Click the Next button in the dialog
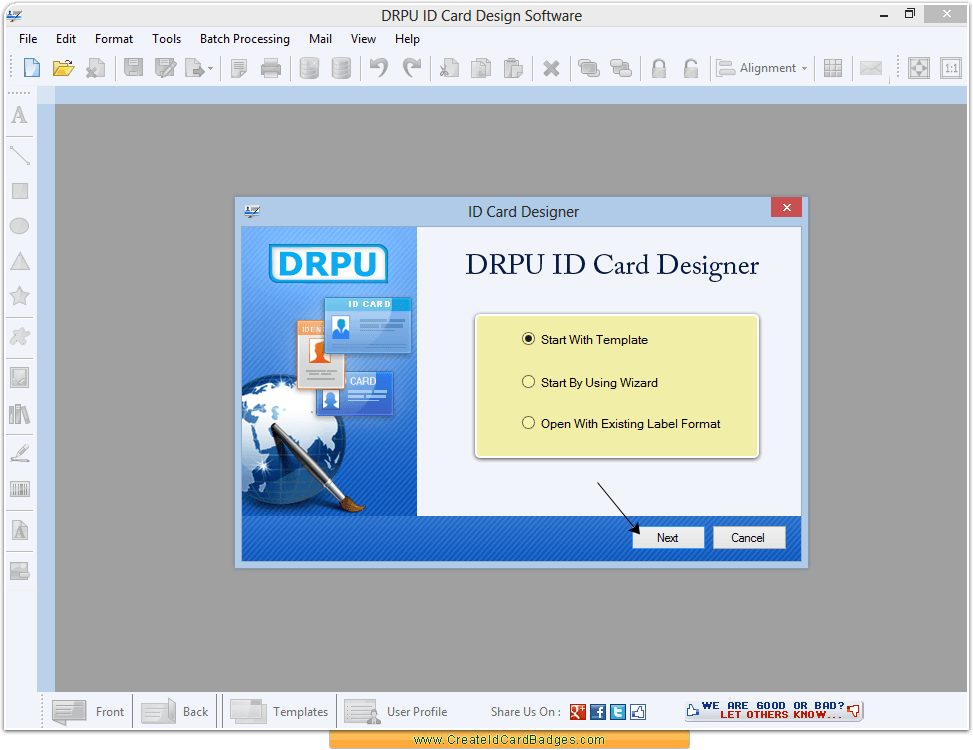Screen dimensions: 973x750 668,538
